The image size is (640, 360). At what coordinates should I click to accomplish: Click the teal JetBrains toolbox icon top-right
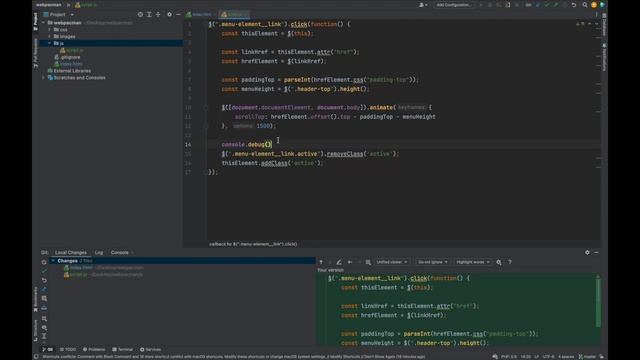(x=602, y=5)
